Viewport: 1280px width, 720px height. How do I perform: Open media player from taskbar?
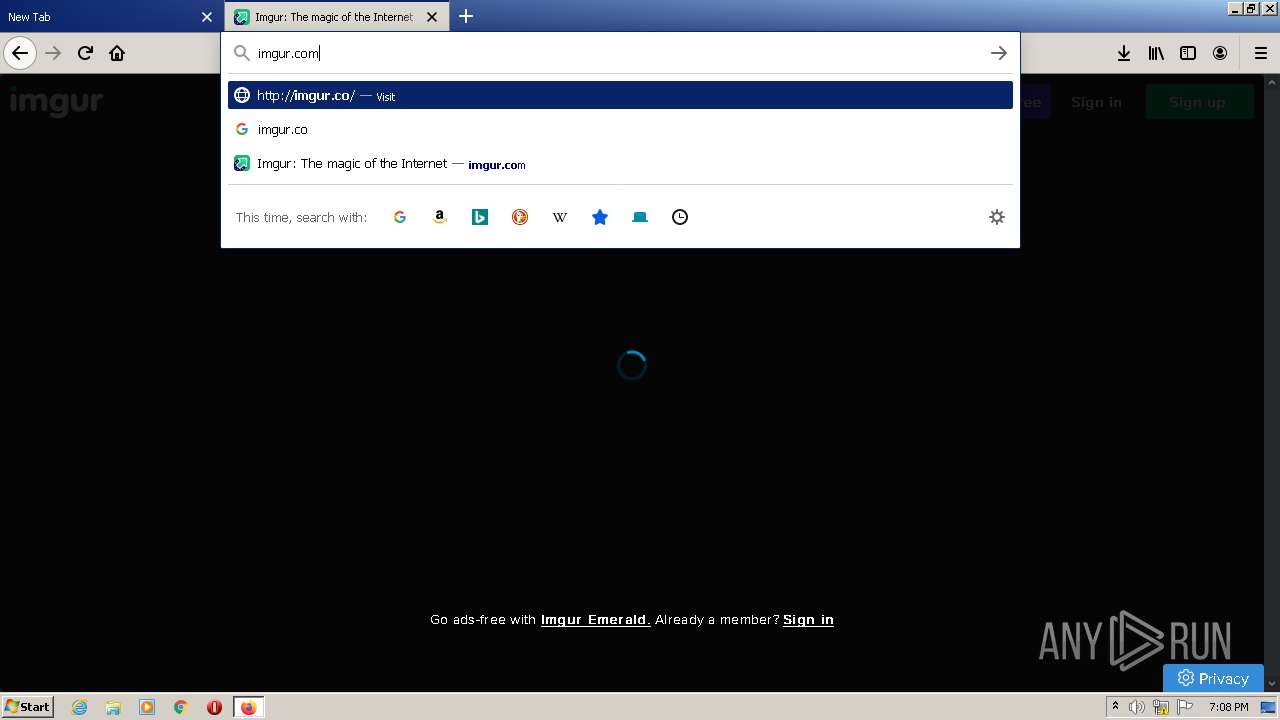[x=147, y=707]
